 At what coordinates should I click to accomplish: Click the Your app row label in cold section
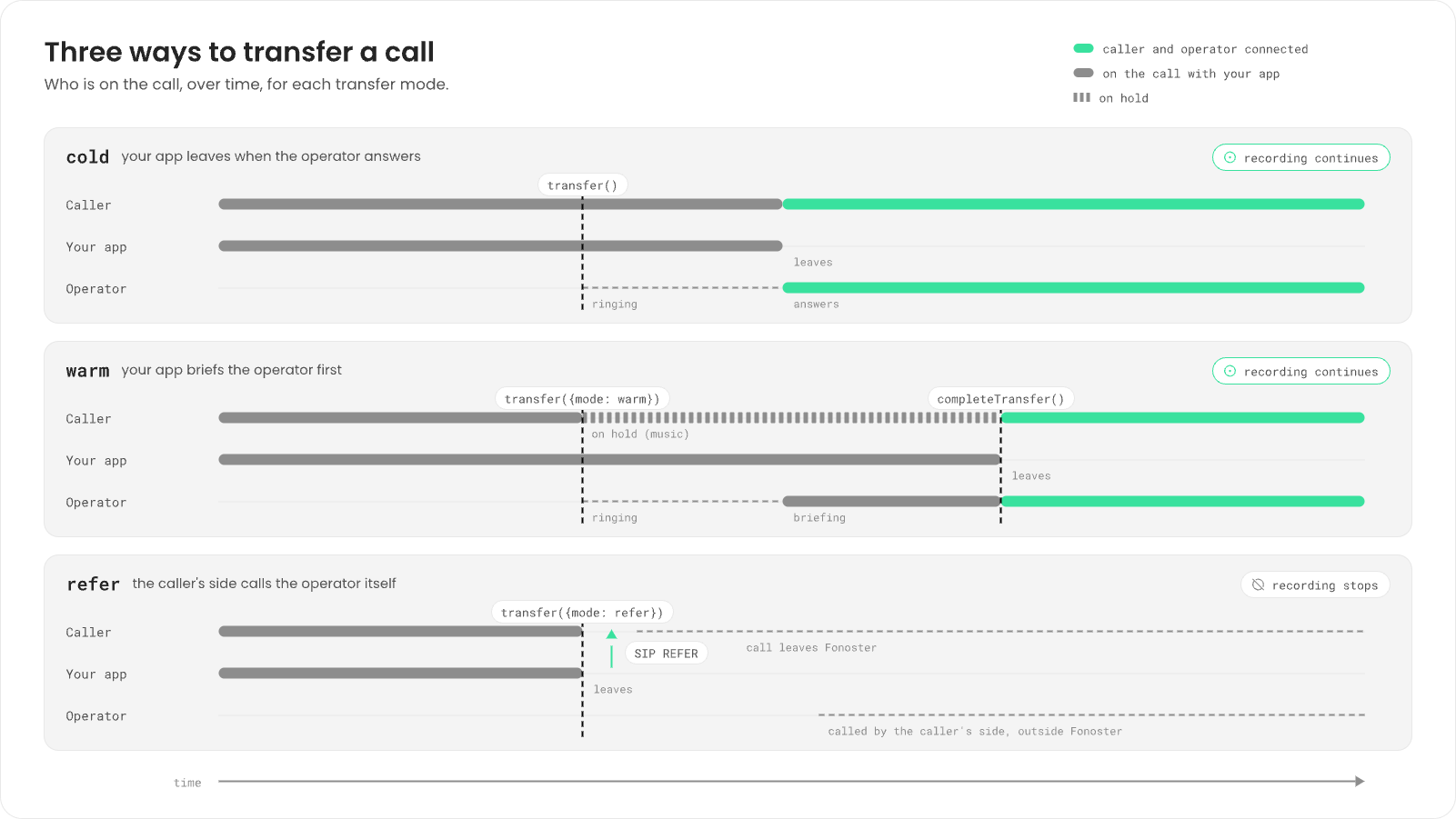pos(96,247)
